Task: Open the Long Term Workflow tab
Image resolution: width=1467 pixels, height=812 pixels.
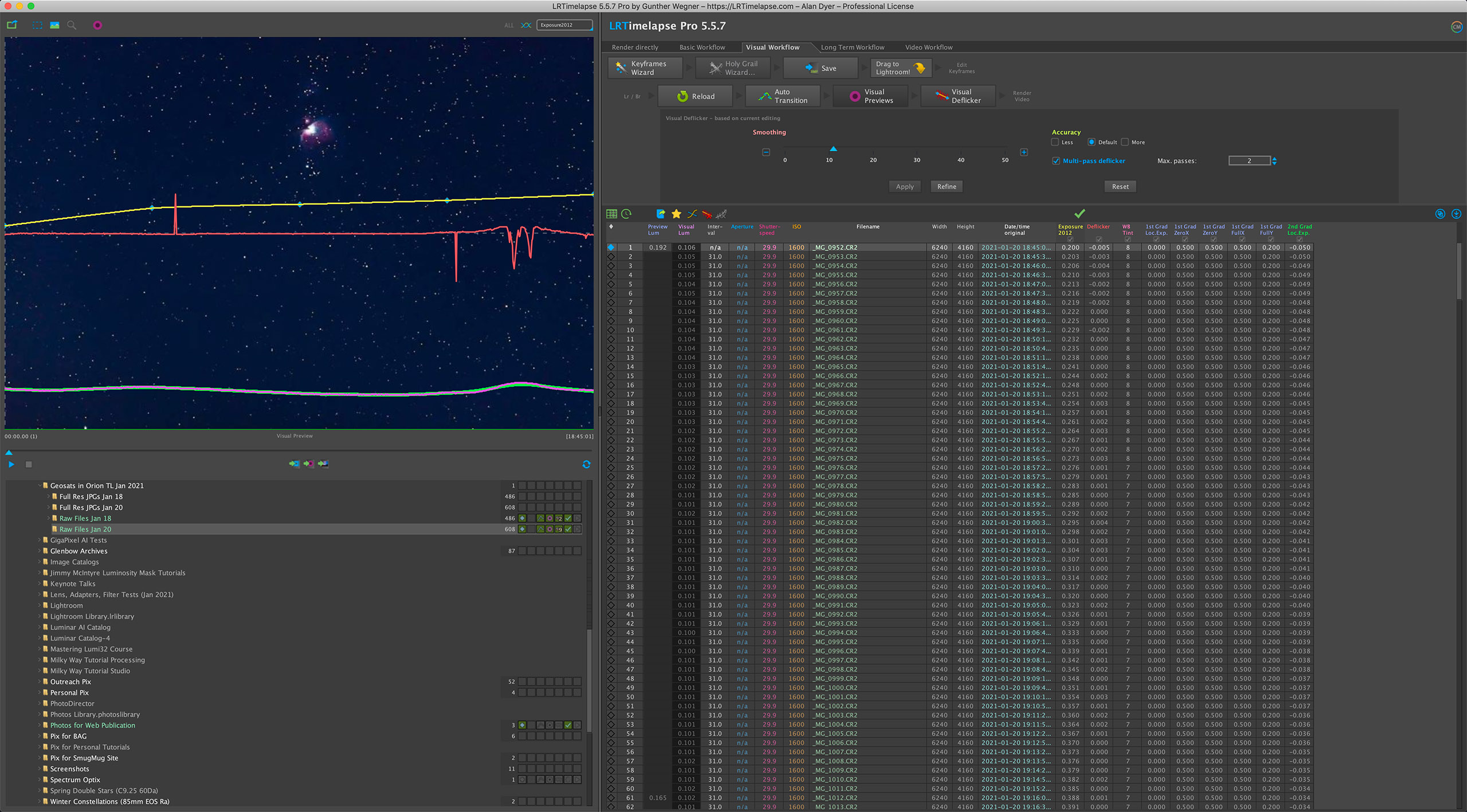Action: click(852, 48)
